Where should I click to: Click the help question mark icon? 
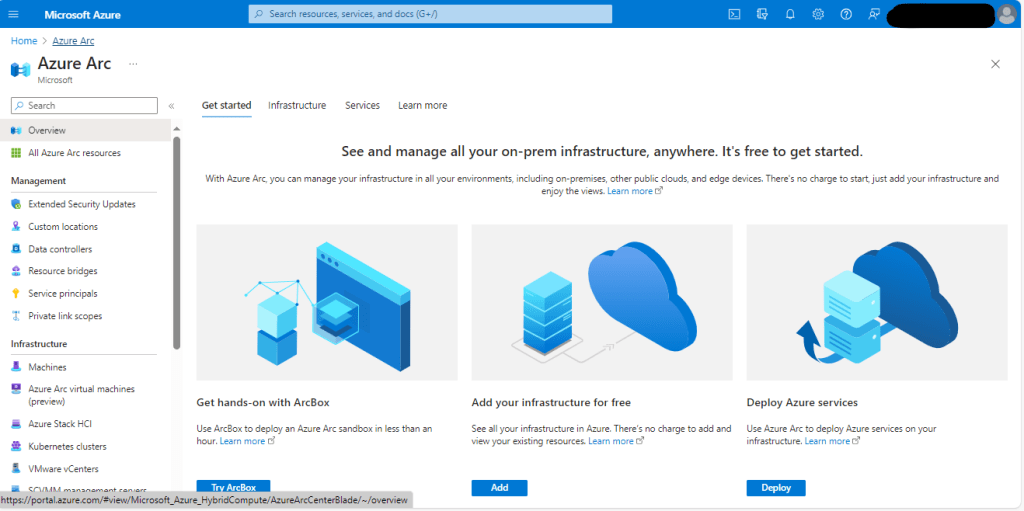(846, 14)
